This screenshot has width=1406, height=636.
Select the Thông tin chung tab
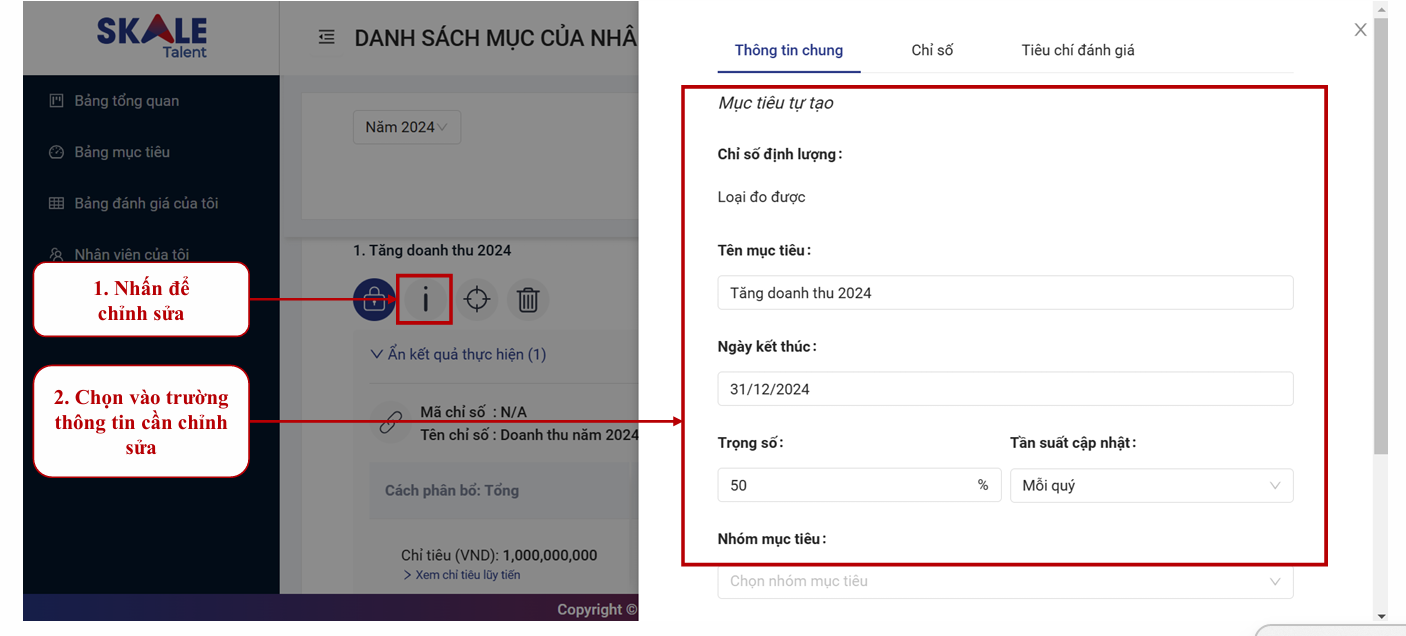coord(788,50)
